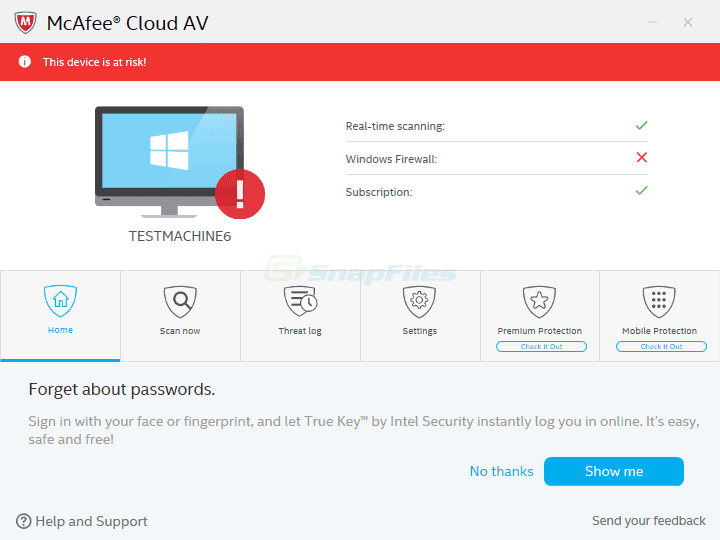Click the Show me button
Screen dimensions: 720x540
pos(614,471)
